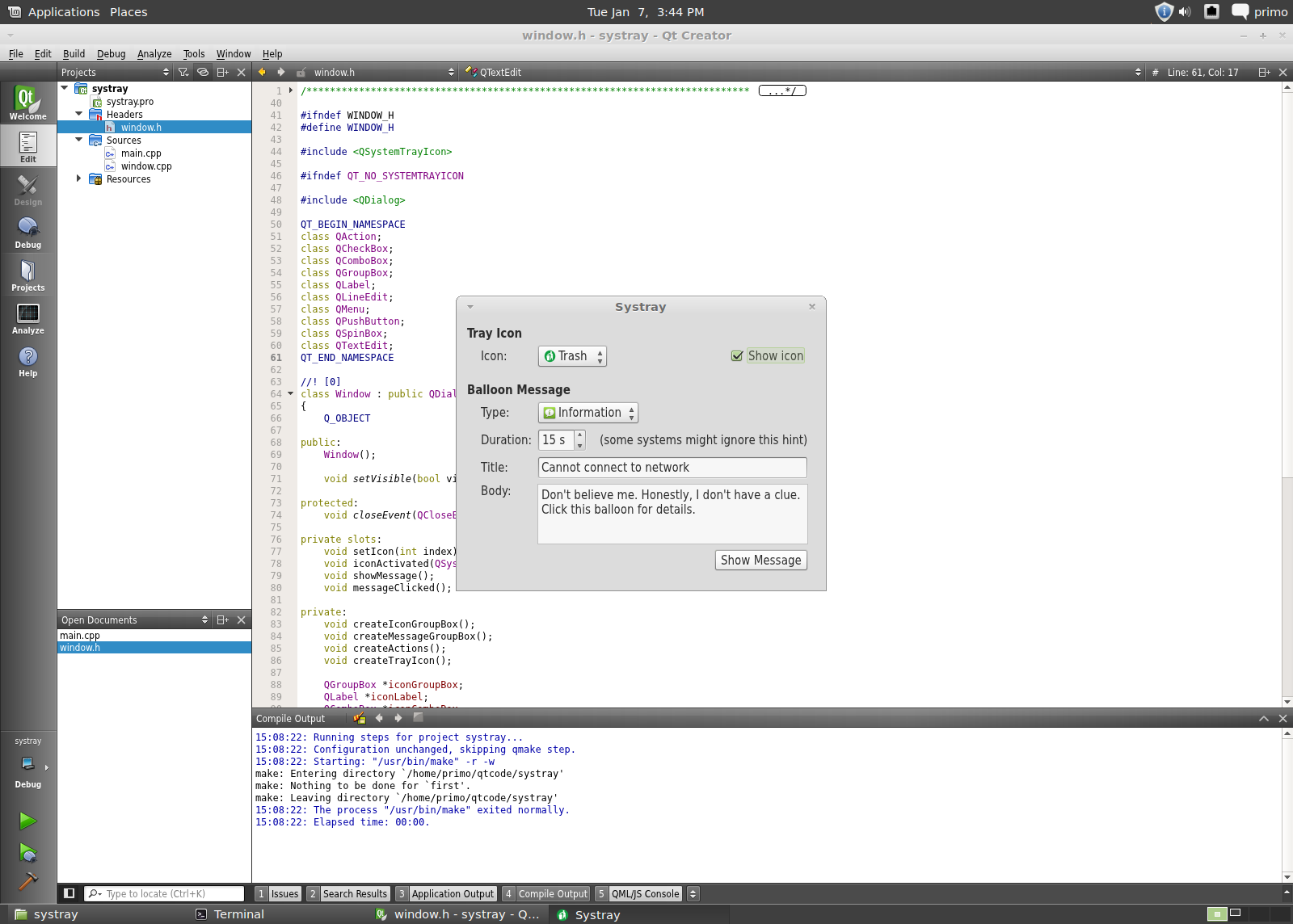The image size is (1293, 924).
Task: Open the balloon Type dropdown
Action: coord(588,413)
